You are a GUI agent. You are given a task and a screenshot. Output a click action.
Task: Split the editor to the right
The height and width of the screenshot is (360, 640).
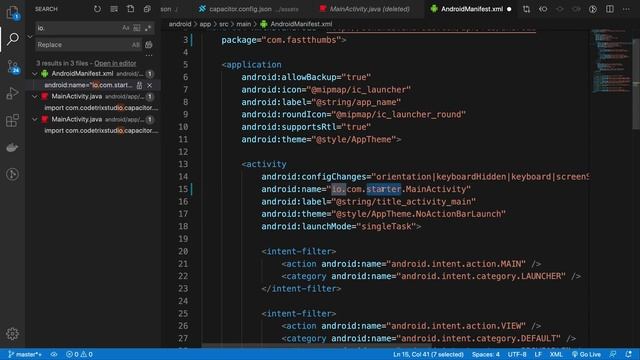pos(610,9)
